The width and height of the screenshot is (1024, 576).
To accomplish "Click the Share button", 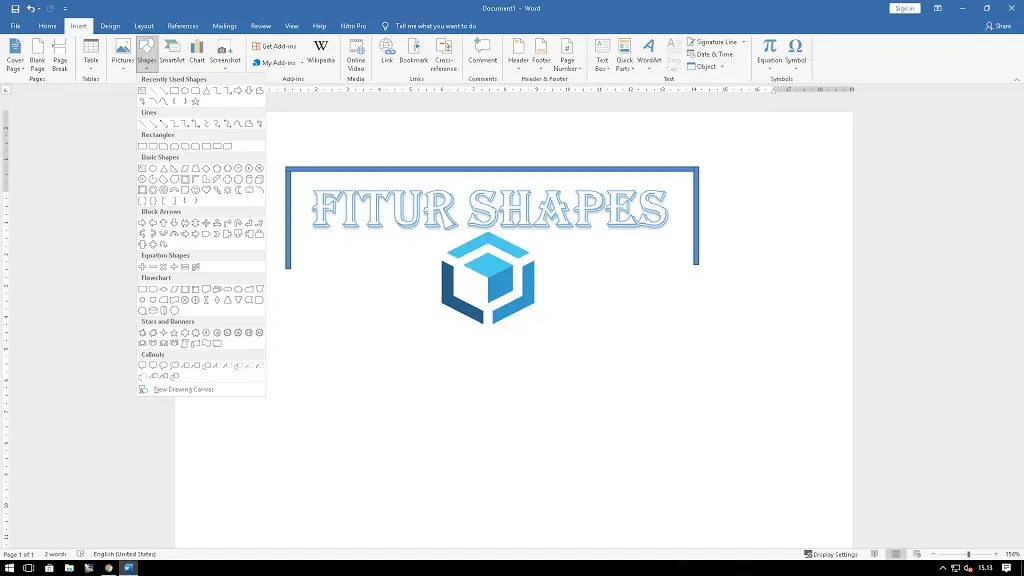I will 998,26.
